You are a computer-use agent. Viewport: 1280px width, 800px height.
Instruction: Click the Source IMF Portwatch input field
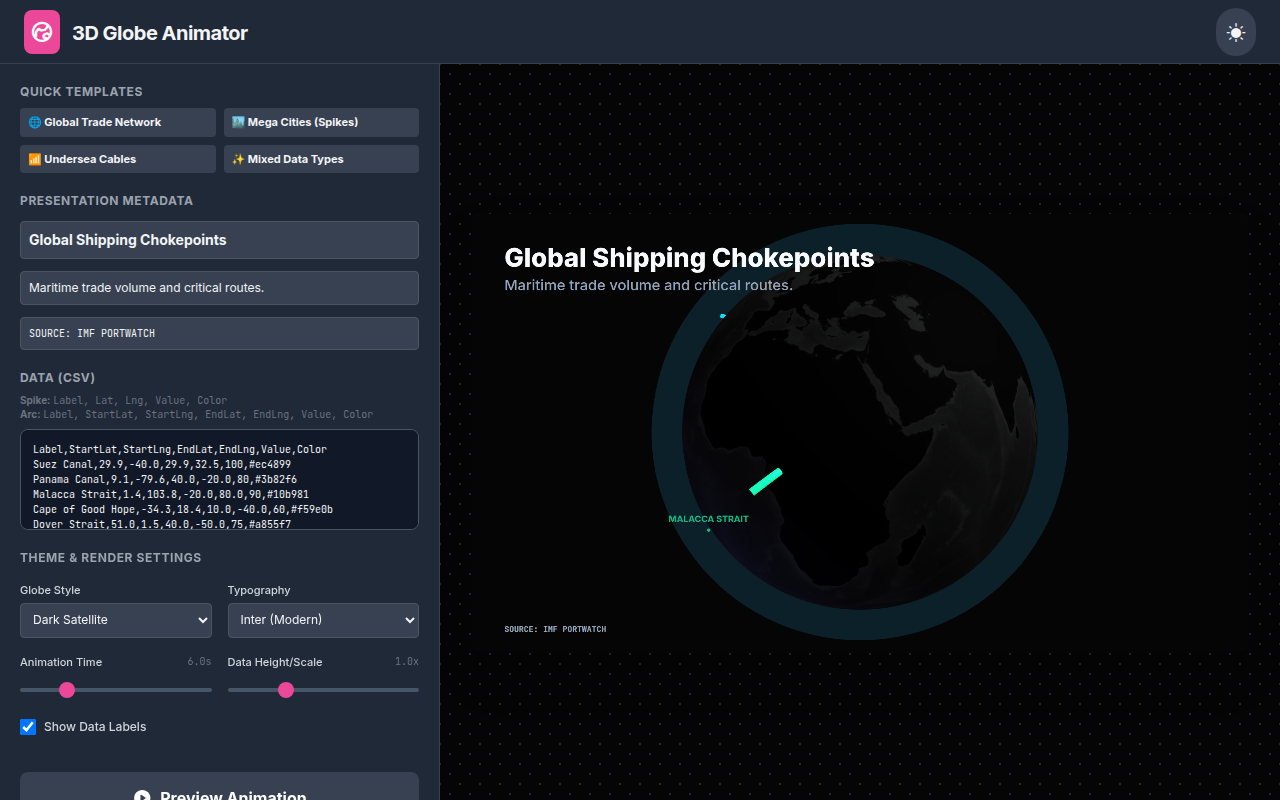coord(219,333)
